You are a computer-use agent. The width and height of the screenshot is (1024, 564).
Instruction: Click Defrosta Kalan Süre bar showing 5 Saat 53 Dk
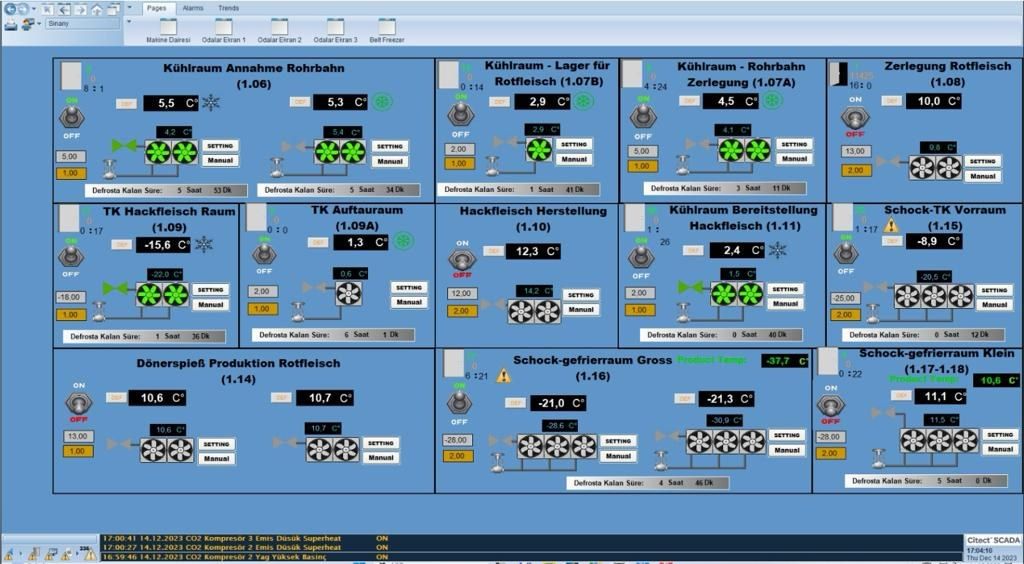[x=166, y=191]
